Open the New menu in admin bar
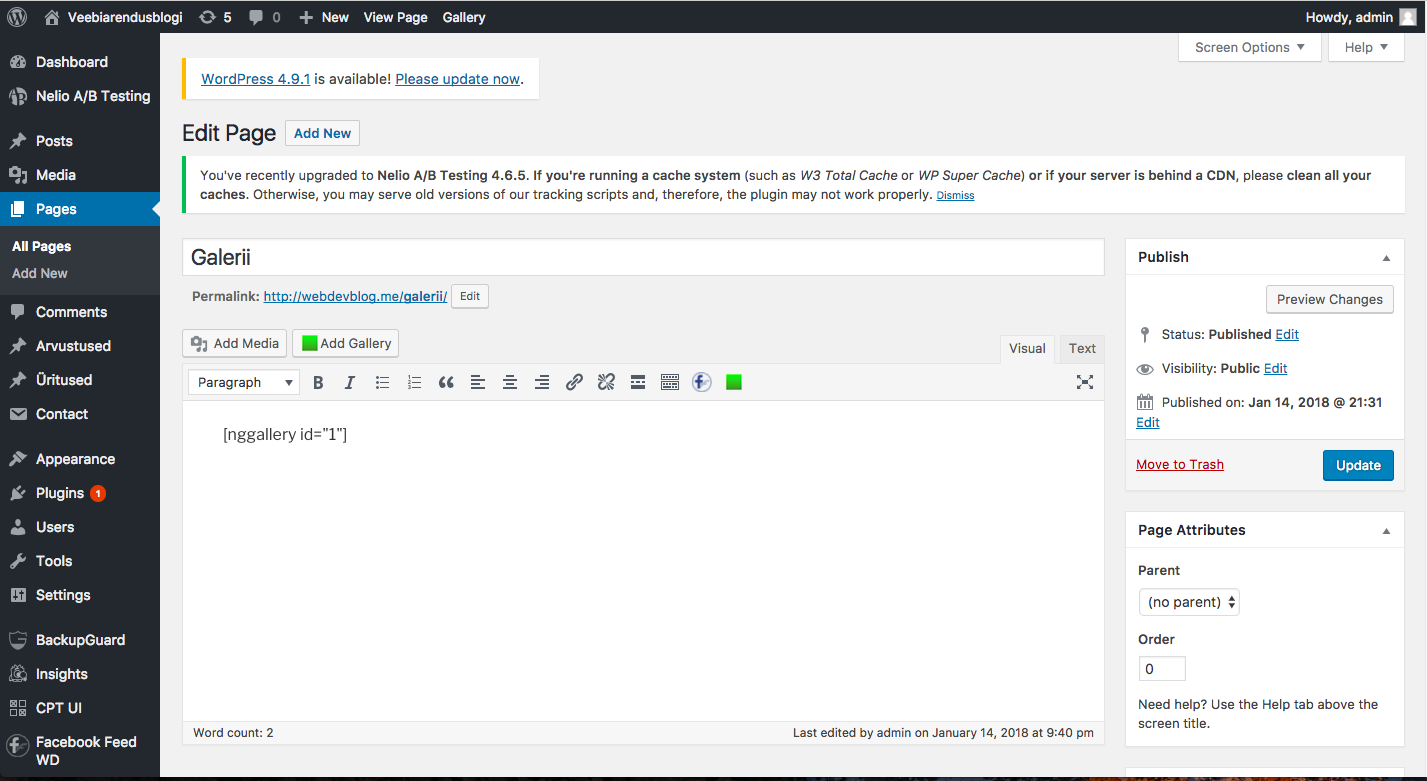The width and height of the screenshot is (1427, 781). click(324, 17)
